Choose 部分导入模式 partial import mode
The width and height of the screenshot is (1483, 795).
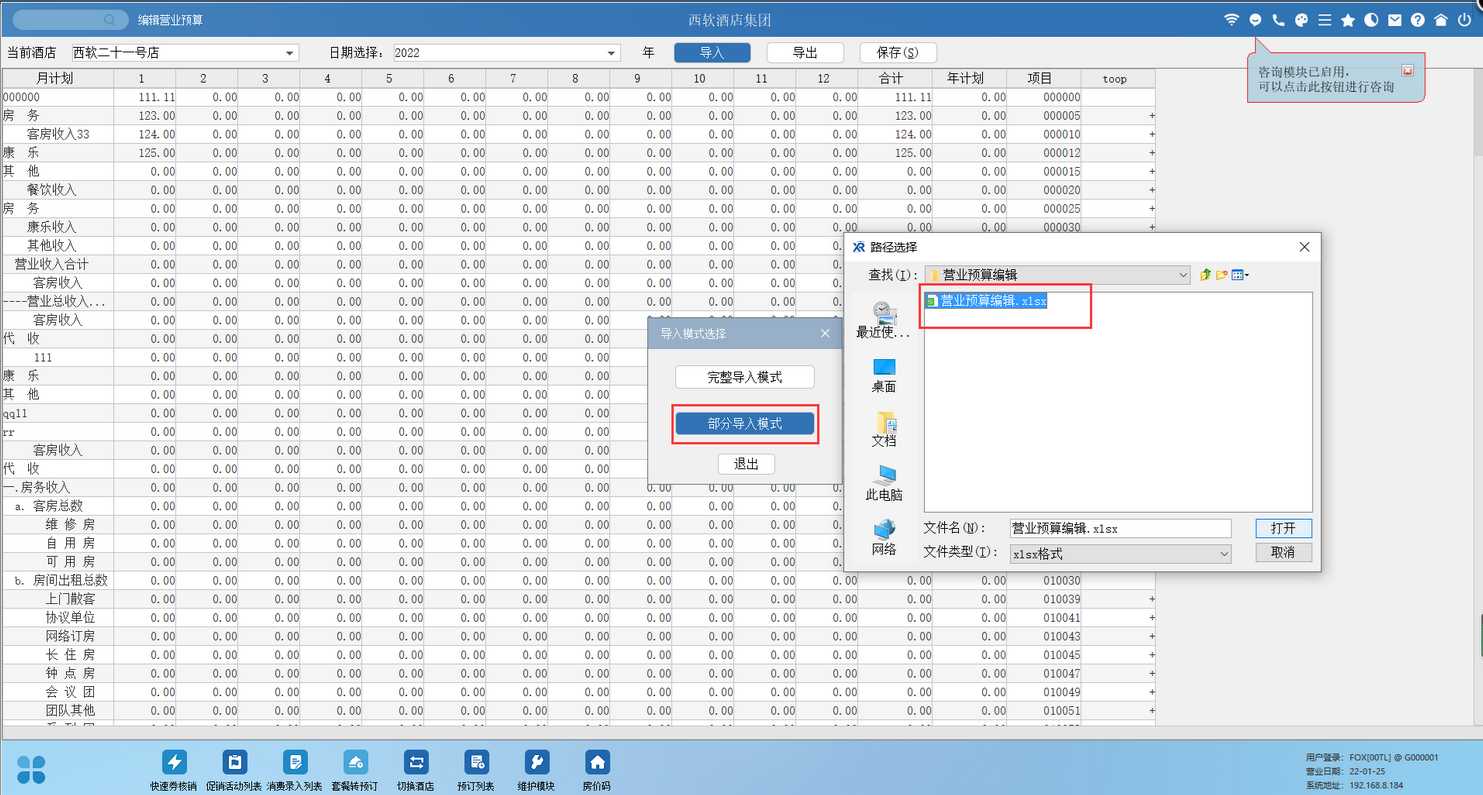(x=745, y=424)
